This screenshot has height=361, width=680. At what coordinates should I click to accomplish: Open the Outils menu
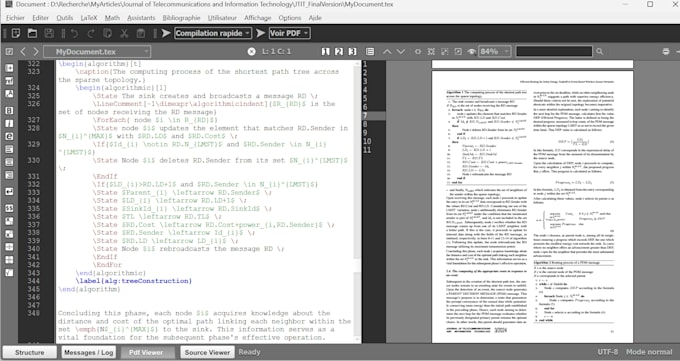(65, 18)
